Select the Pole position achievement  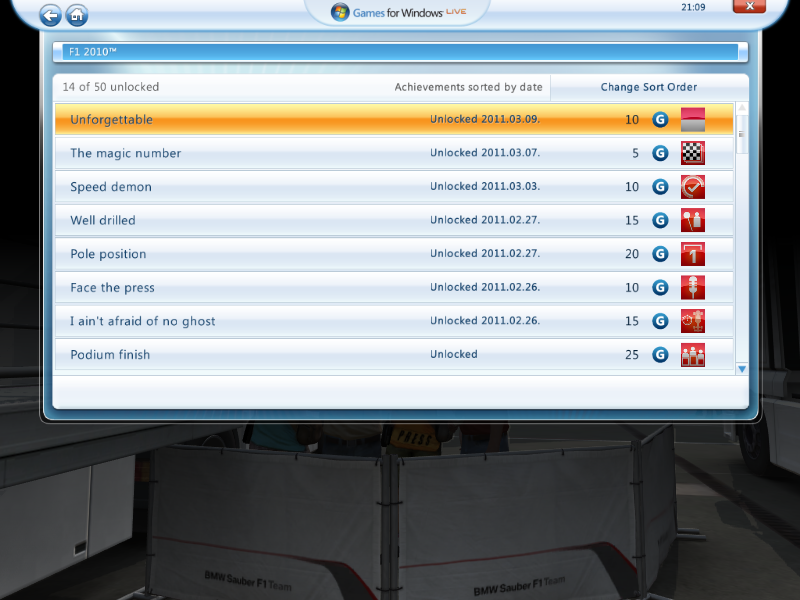(394, 254)
